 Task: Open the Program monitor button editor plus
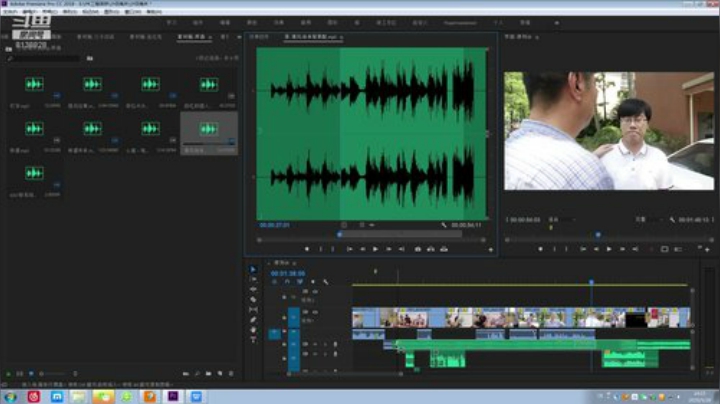click(x=708, y=249)
